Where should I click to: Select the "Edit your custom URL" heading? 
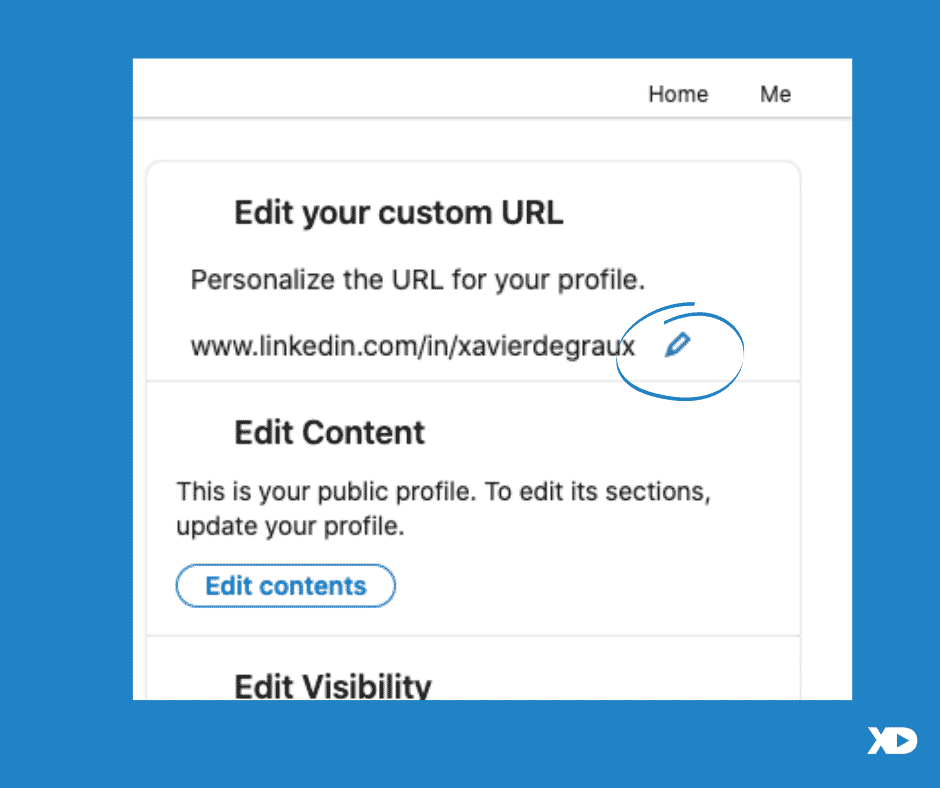point(399,213)
